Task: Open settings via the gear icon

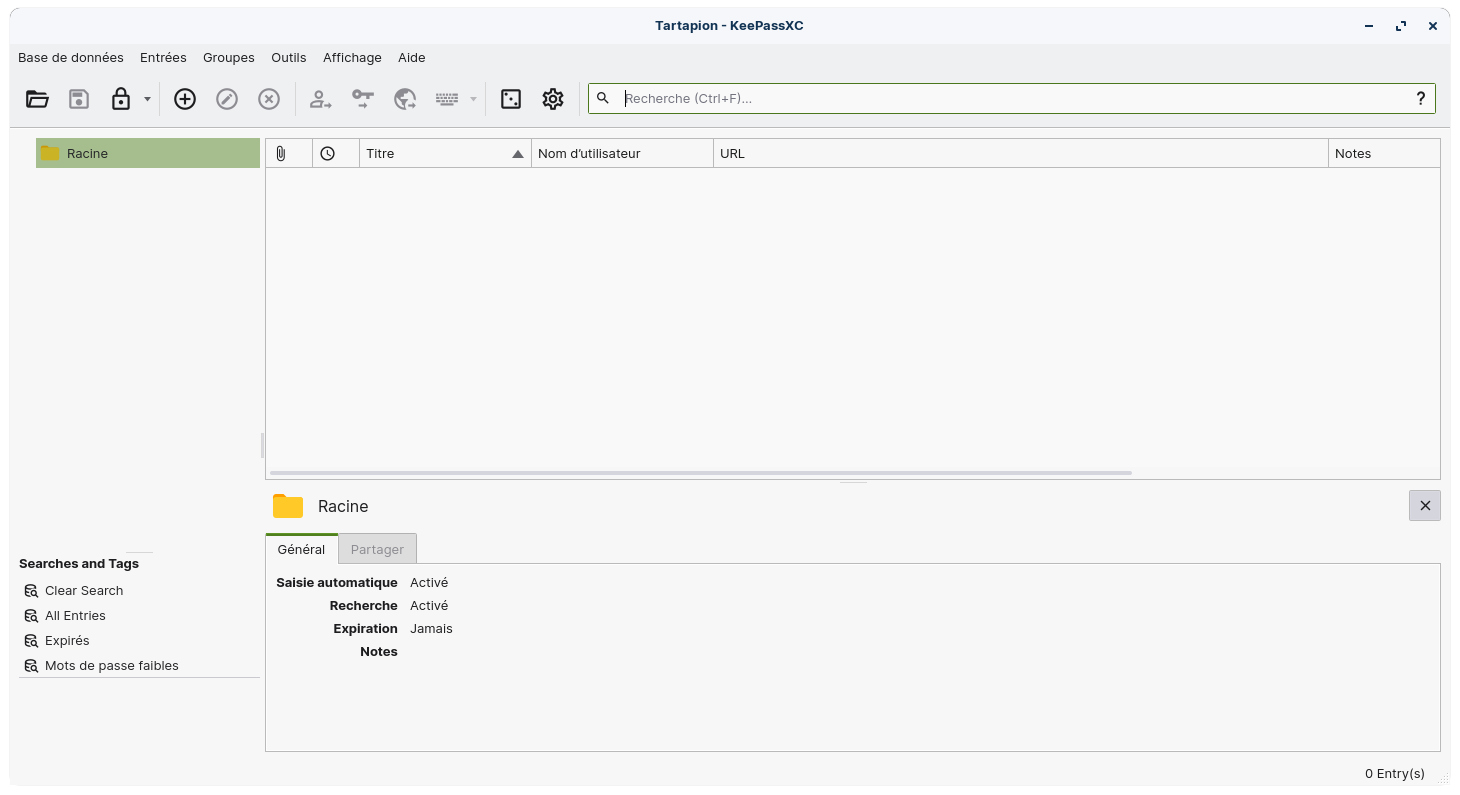Action: tap(553, 99)
